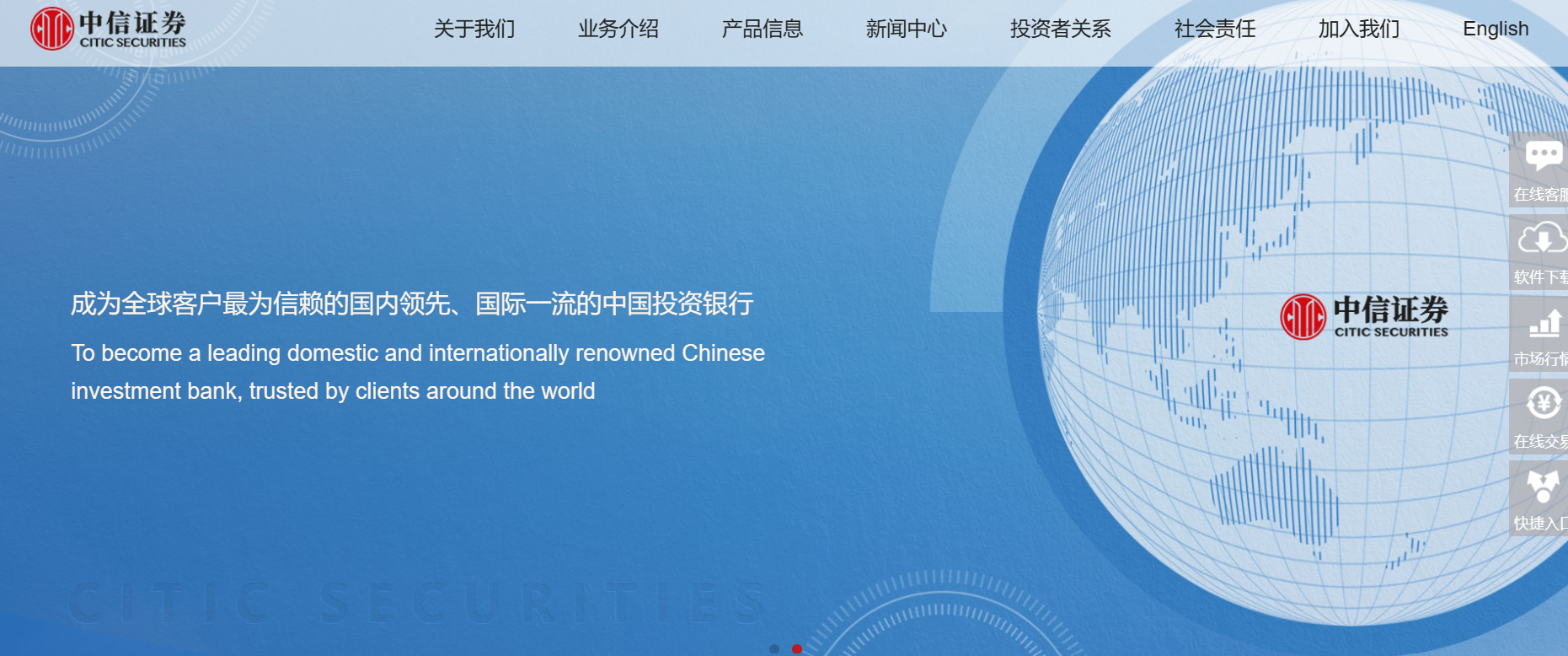Viewport: 1568px width, 656px height.
Task: Open the 社会责任 menu
Action: pos(1215,29)
